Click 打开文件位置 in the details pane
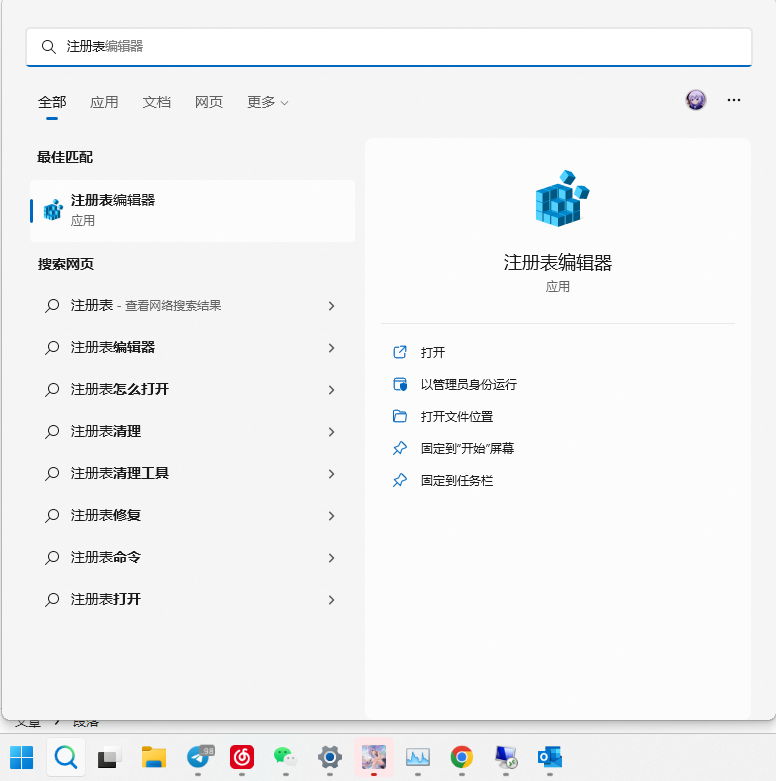776x781 pixels. click(x=456, y=416)
